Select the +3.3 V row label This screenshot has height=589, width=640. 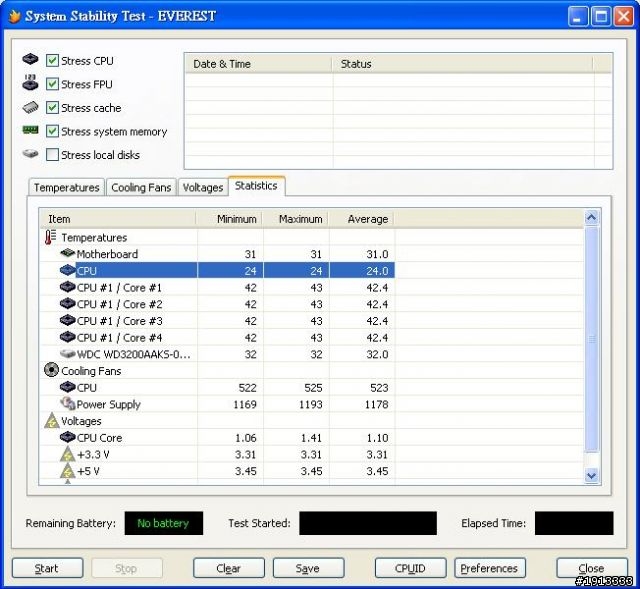93,455
